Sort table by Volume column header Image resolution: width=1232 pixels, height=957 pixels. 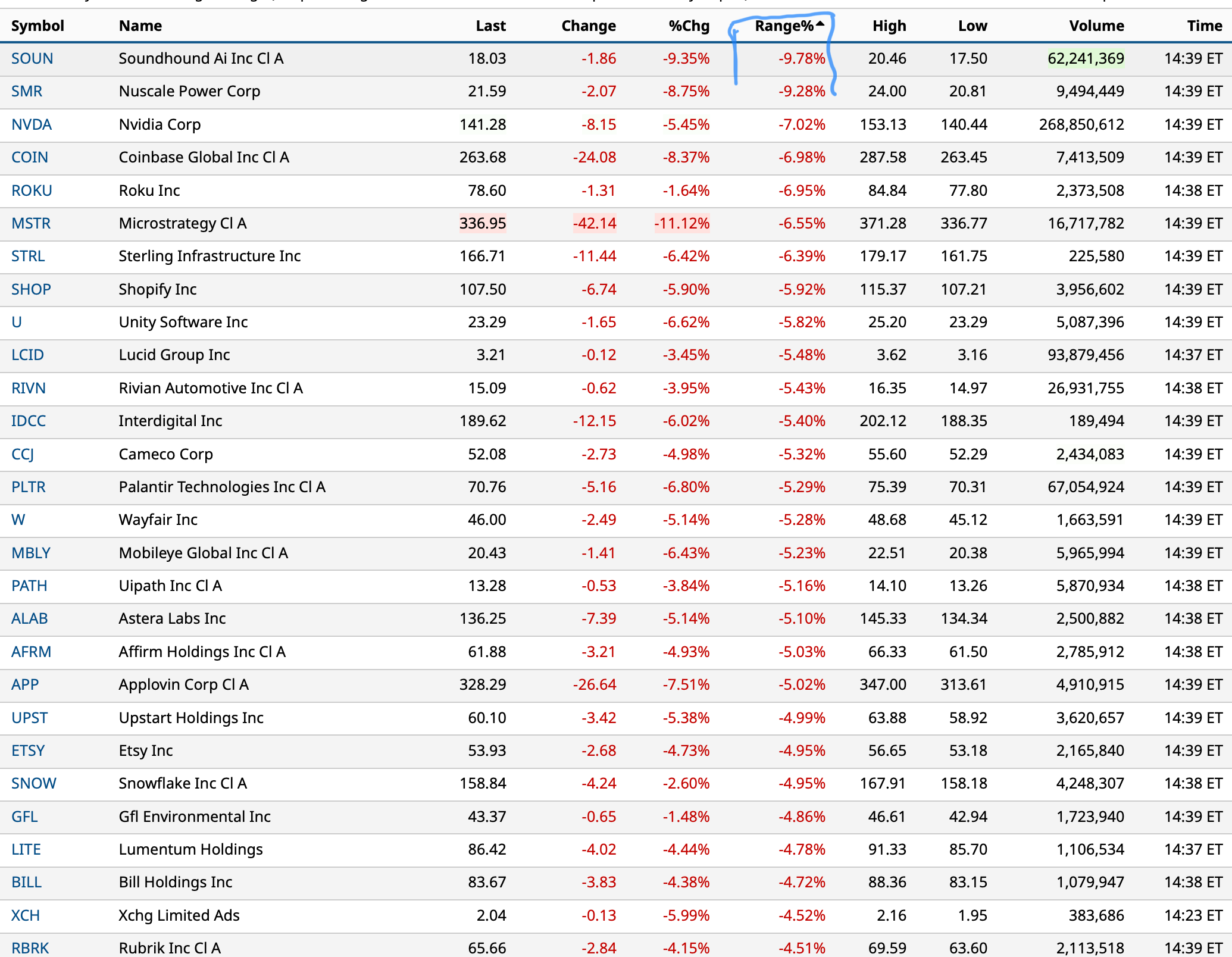(1096, 26)
